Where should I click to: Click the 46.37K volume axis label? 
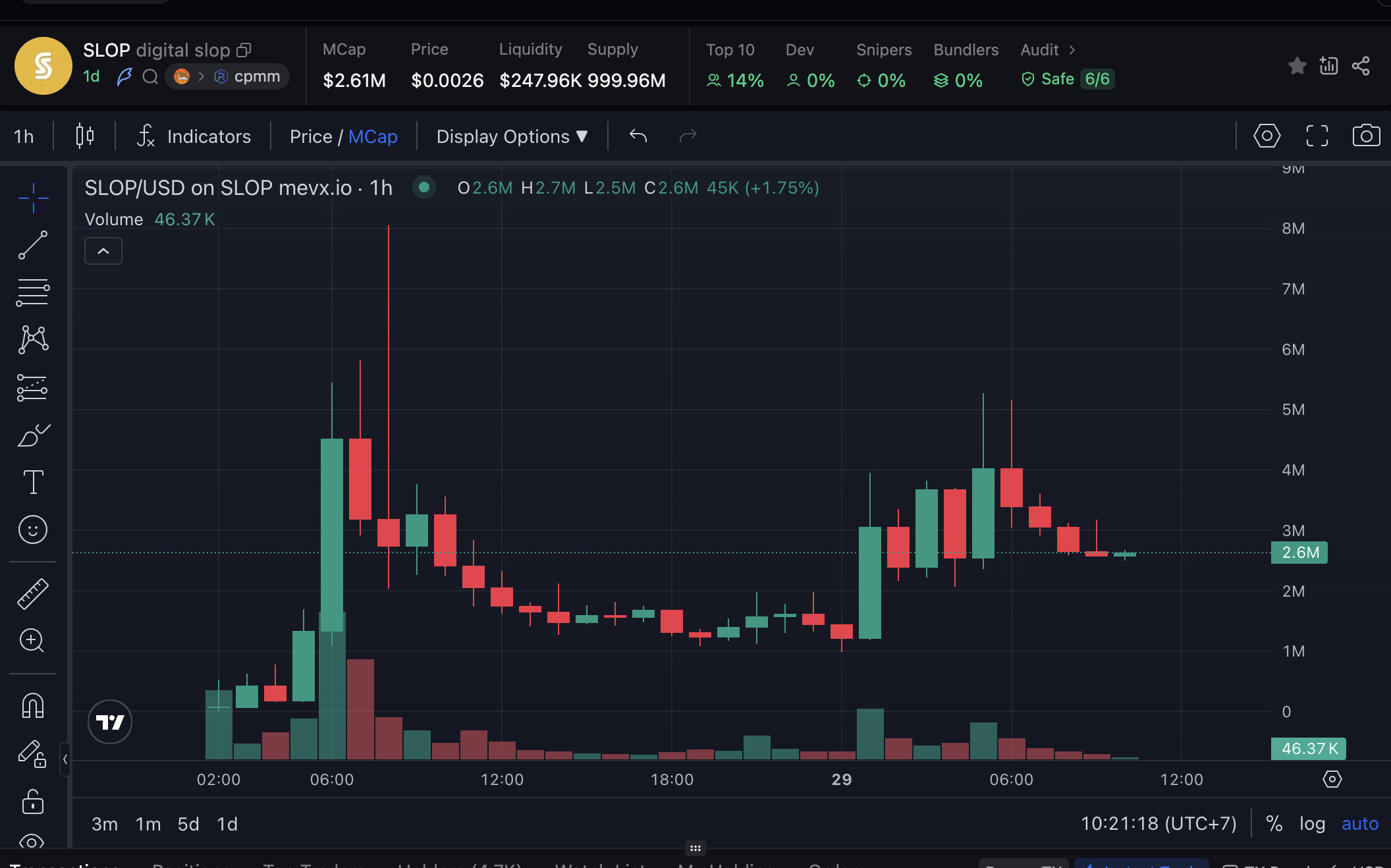click(1308, 749)
